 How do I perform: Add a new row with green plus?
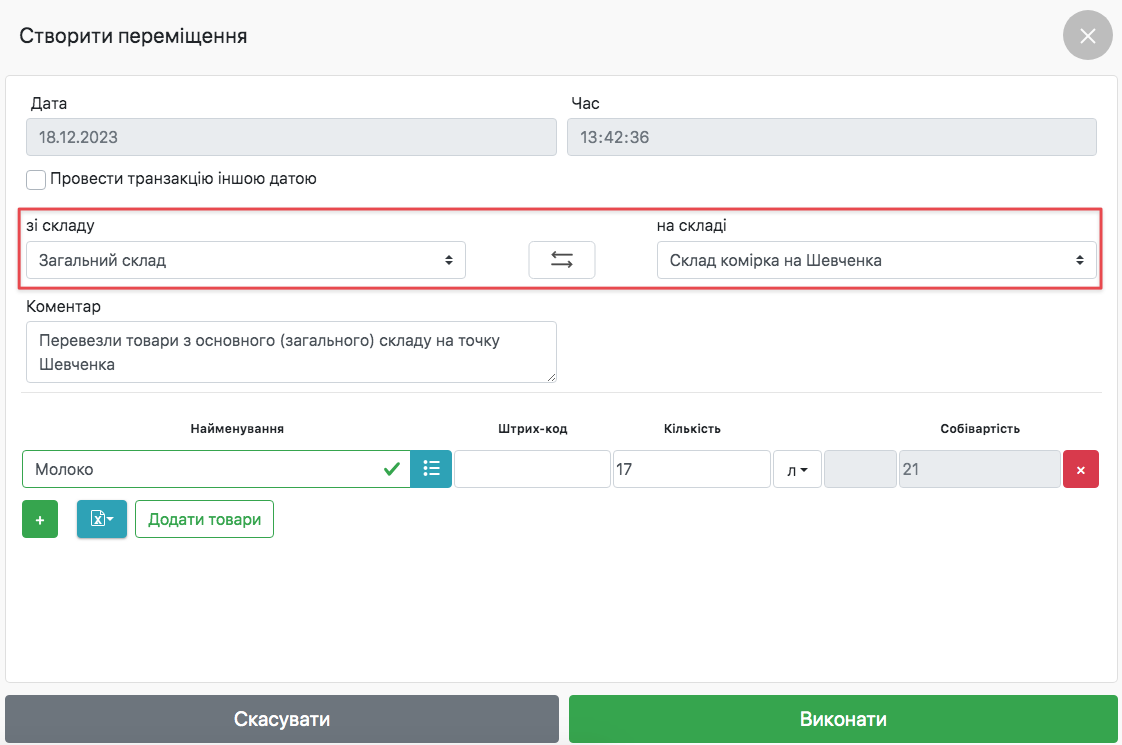click(40, 520)
